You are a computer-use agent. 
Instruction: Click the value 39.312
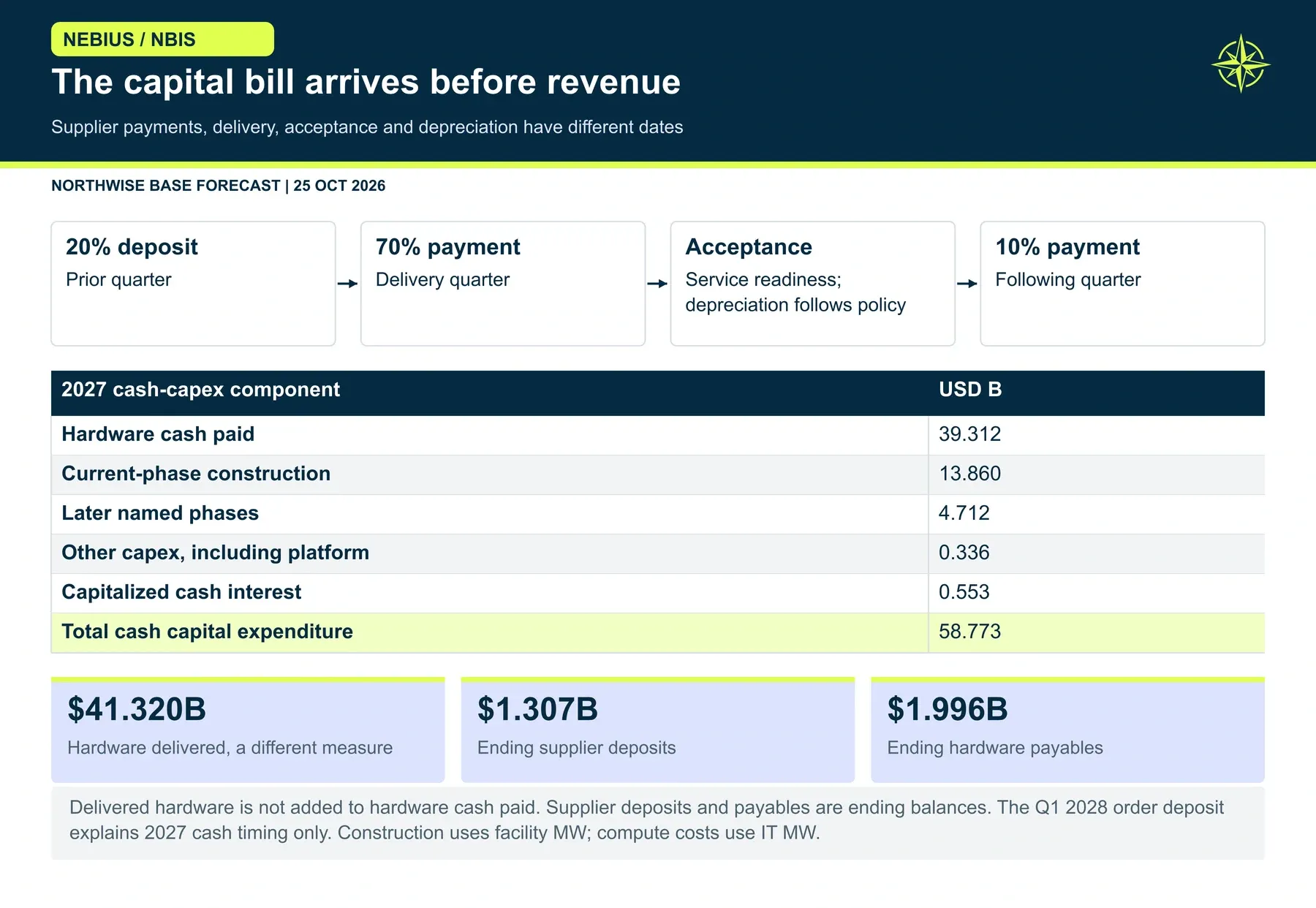click(969, 434)
